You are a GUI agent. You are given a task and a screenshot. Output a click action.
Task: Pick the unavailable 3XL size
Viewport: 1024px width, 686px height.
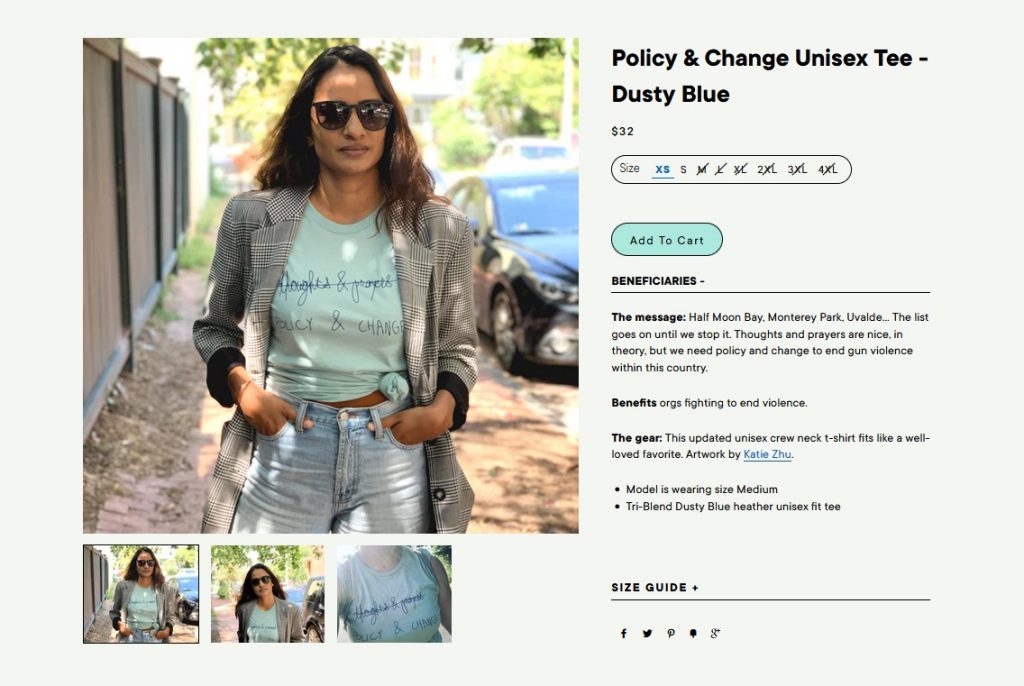(x=797, y=169)
